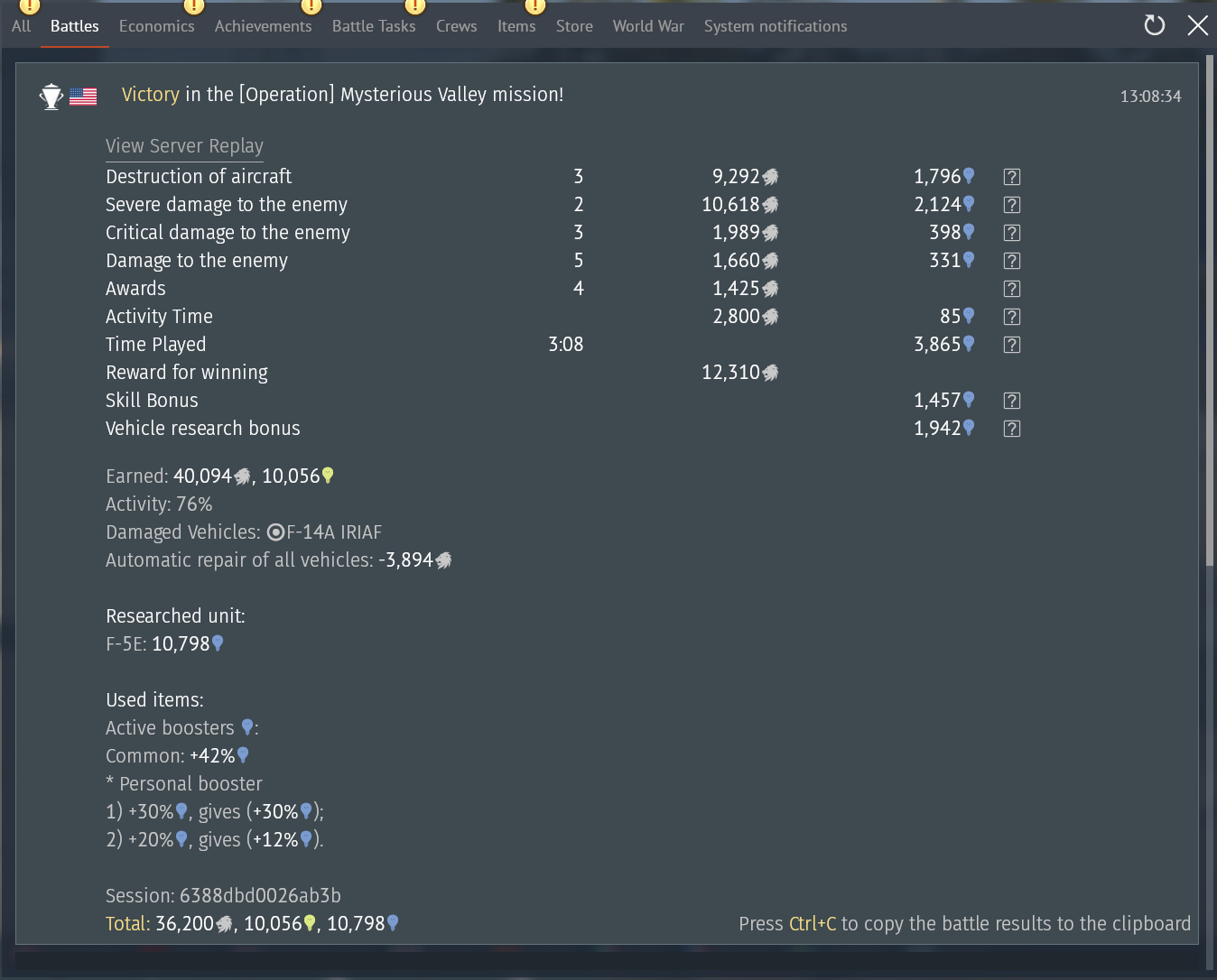The height and width of the screenshot is (980, 1217).
Task: Show System notifications tab
Action: pos(776,26)
